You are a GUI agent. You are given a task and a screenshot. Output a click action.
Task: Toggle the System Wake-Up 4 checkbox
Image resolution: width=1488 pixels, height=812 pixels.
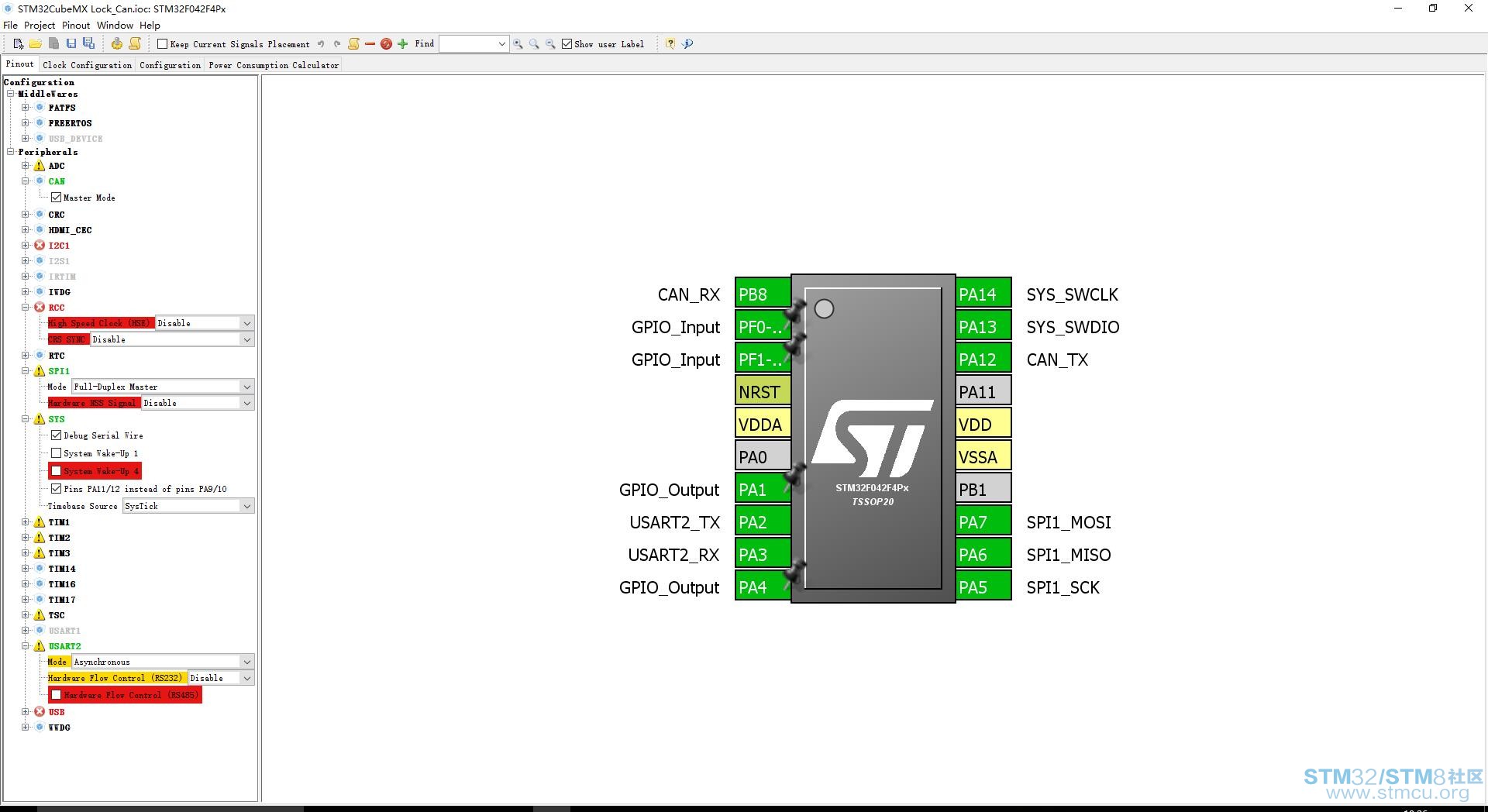56,471
